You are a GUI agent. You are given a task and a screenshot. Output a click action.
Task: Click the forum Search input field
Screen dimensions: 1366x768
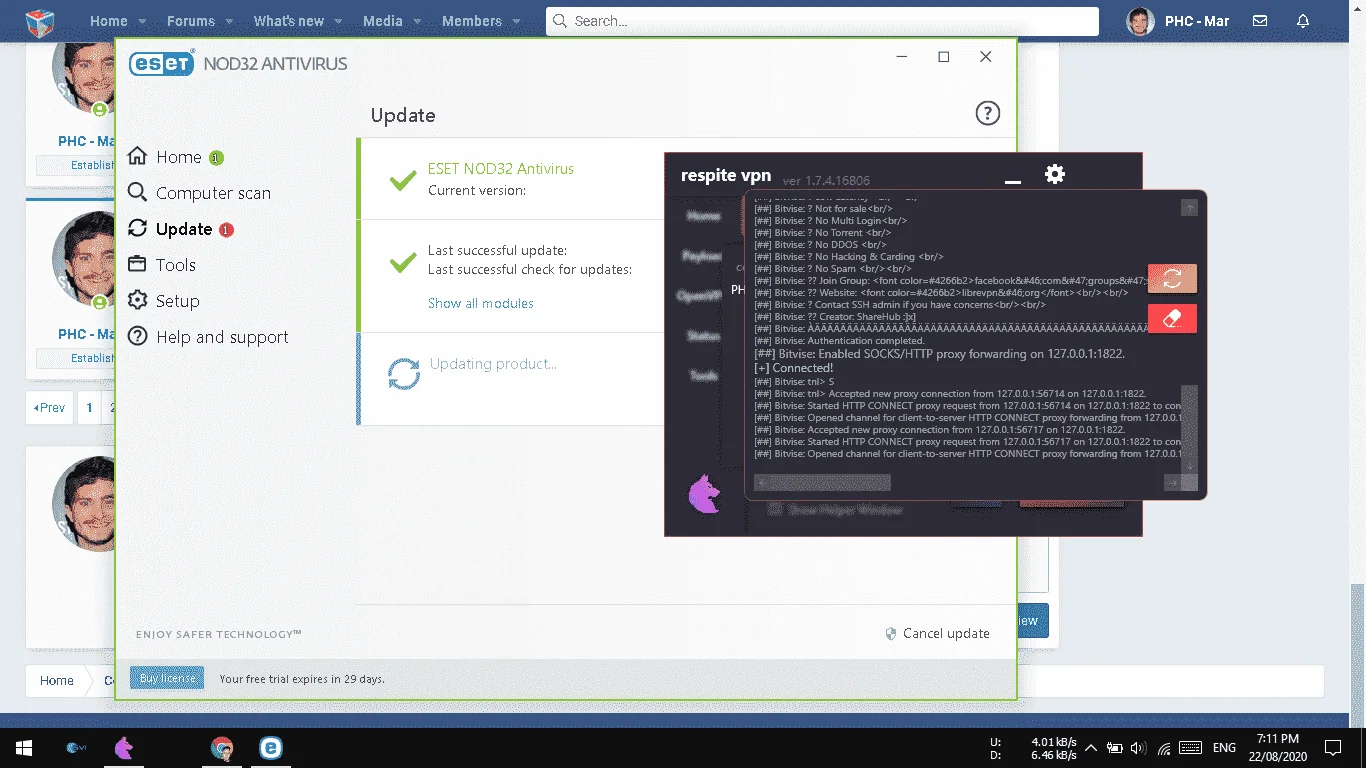click(822, 21)
